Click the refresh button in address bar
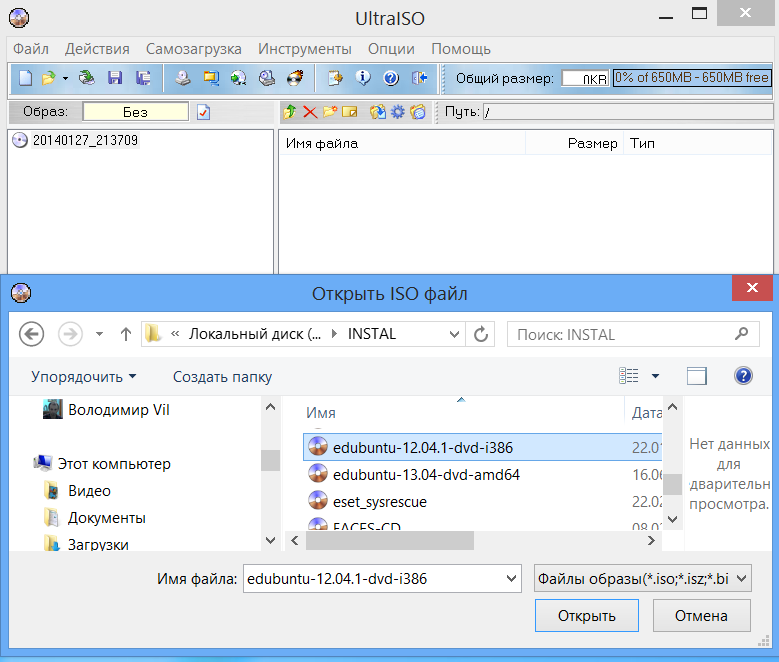779x662 pixels. 481,334
